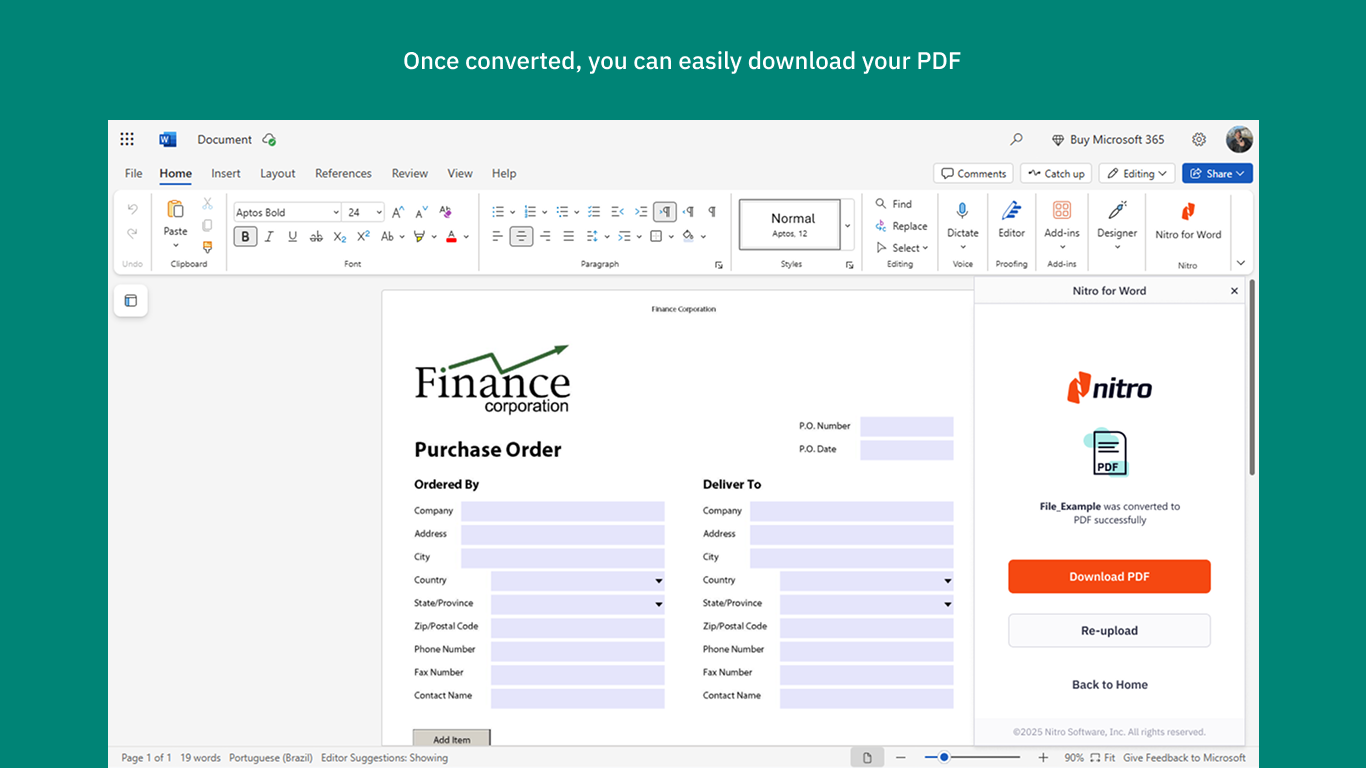Increase paragraph indent
1366x768 pixels.
click(641, 212)
